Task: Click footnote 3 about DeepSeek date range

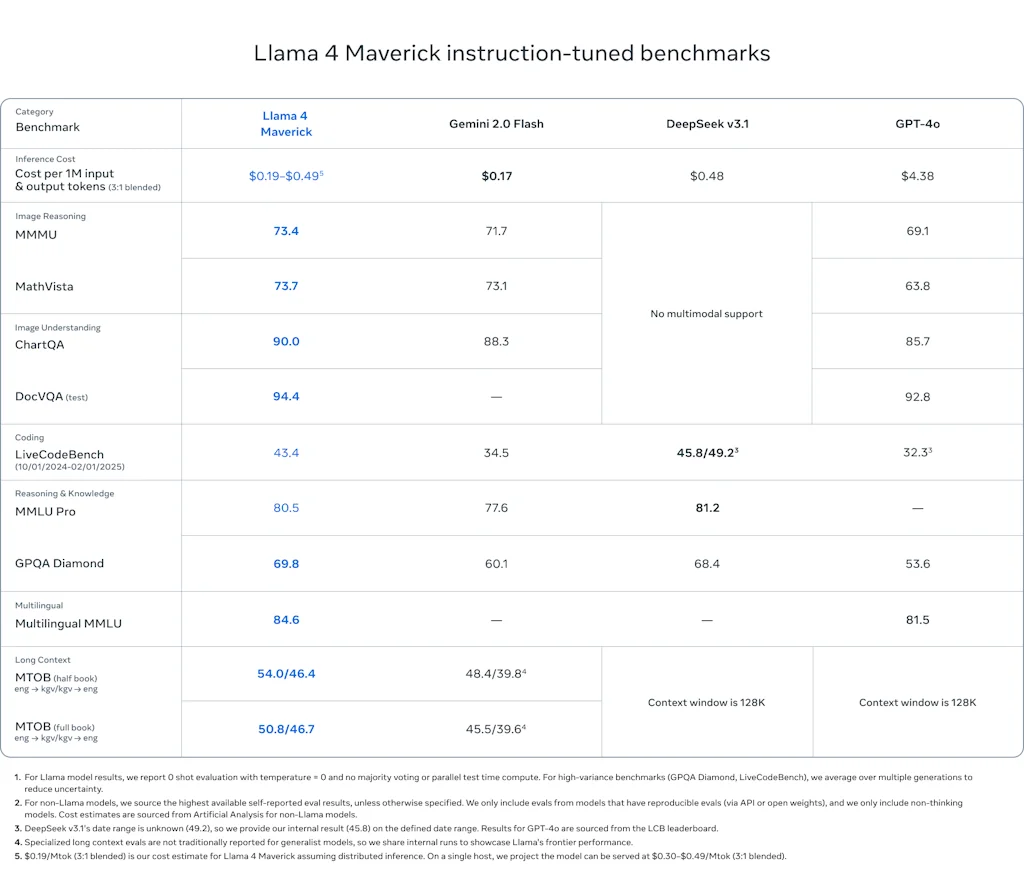Action: click(366, 828)
